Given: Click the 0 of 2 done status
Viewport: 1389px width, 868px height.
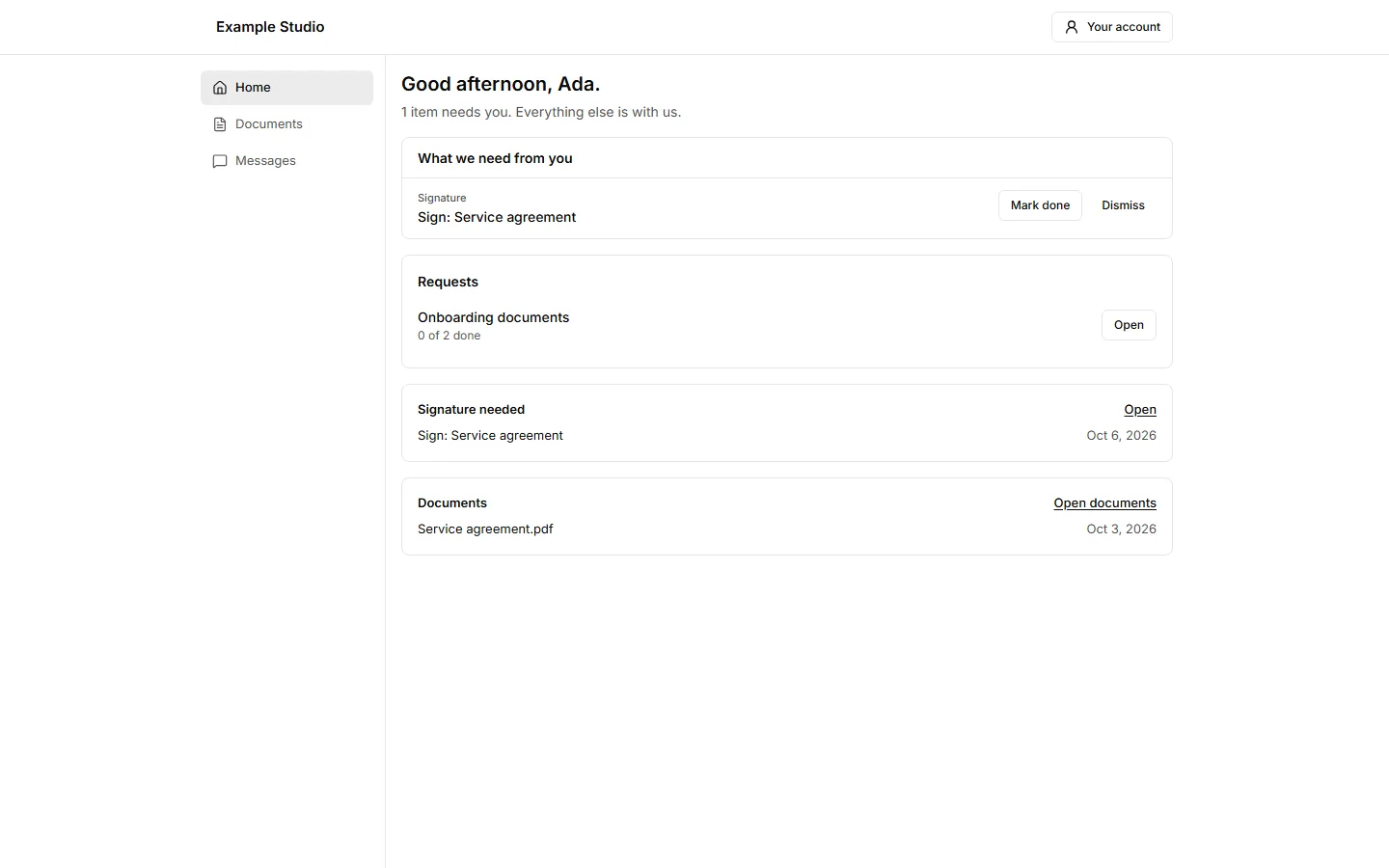Looking at the screenshot, I should click(449, 336).
